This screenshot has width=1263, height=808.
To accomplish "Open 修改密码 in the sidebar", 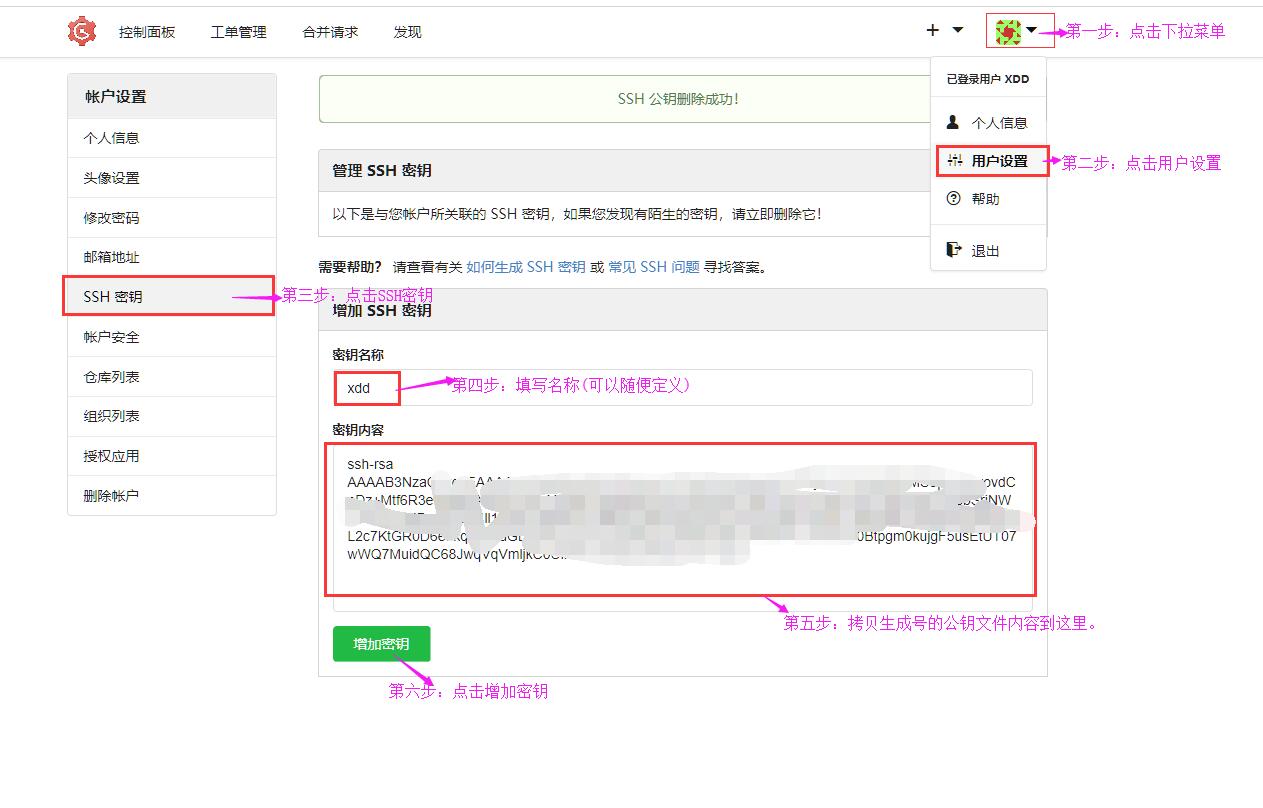I will click(x=172, y=217).
